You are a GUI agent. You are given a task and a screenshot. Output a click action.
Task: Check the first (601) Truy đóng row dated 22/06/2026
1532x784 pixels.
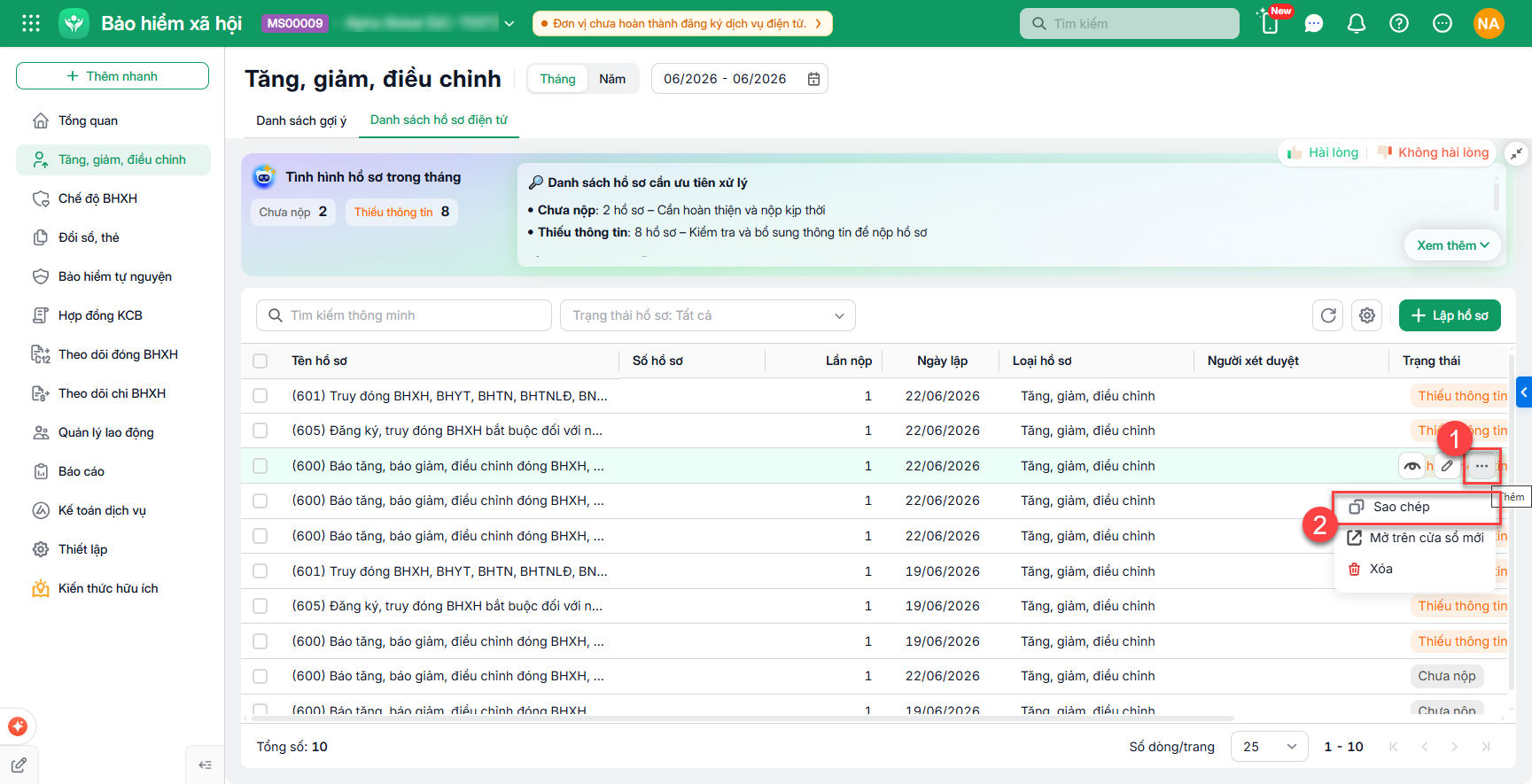coord(260,396)
